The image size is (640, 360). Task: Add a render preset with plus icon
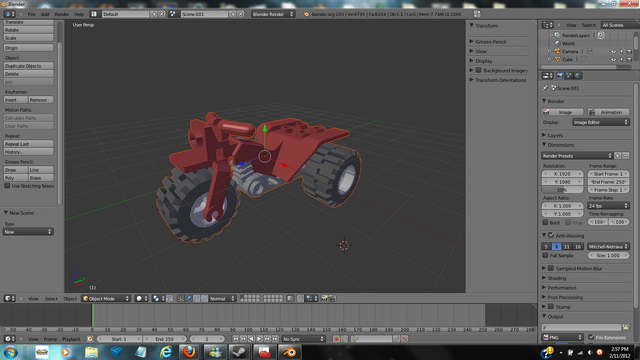(618, 156)
